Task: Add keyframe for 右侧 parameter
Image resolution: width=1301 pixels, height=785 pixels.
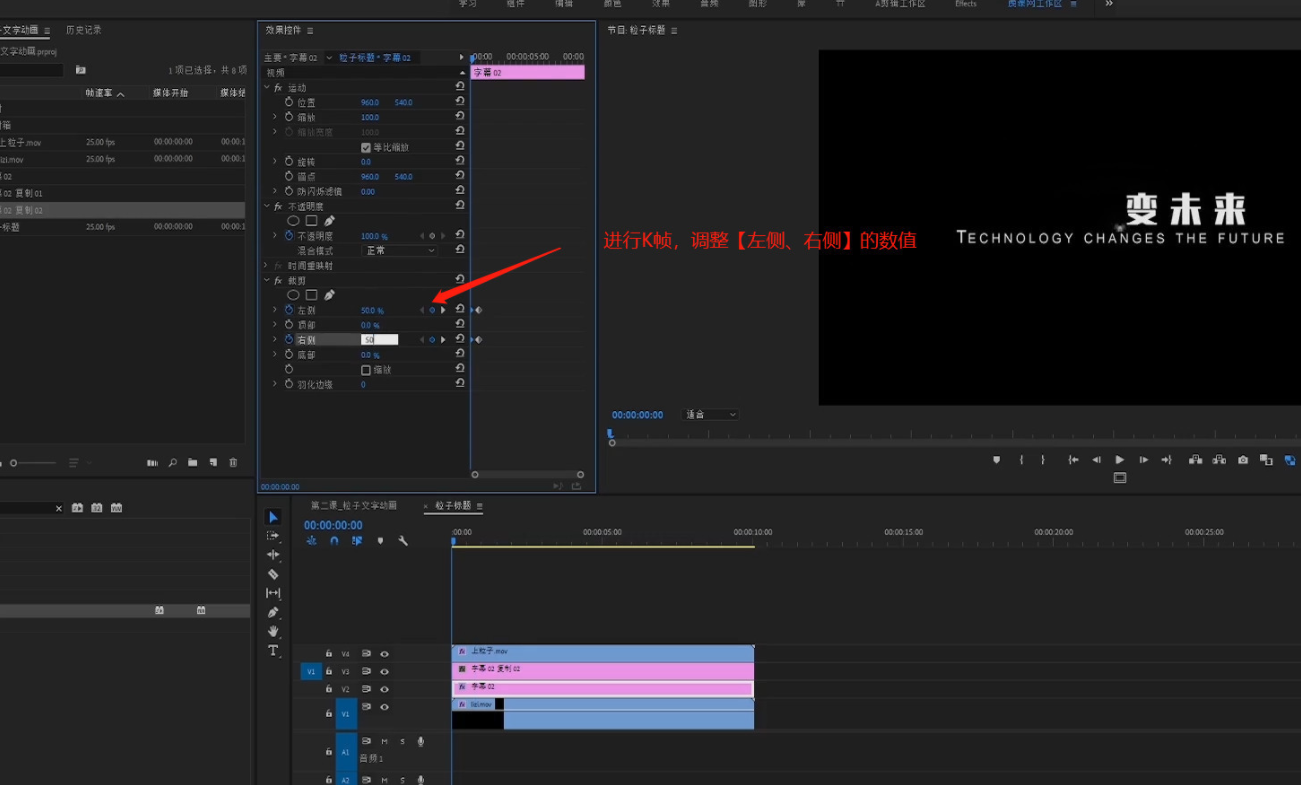Action: [432, 340]
